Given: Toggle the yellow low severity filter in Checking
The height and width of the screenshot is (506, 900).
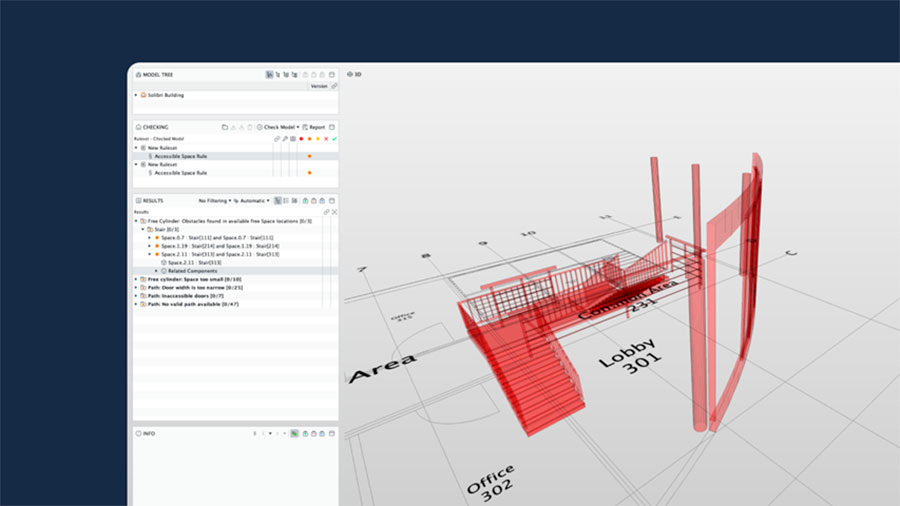Looking at the screenshot, I should pyautogui.click(x=318, y=139).
